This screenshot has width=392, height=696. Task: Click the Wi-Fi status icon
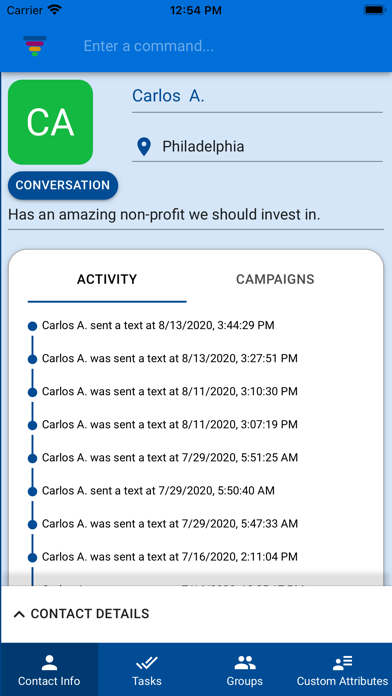(x=55, y=10)
